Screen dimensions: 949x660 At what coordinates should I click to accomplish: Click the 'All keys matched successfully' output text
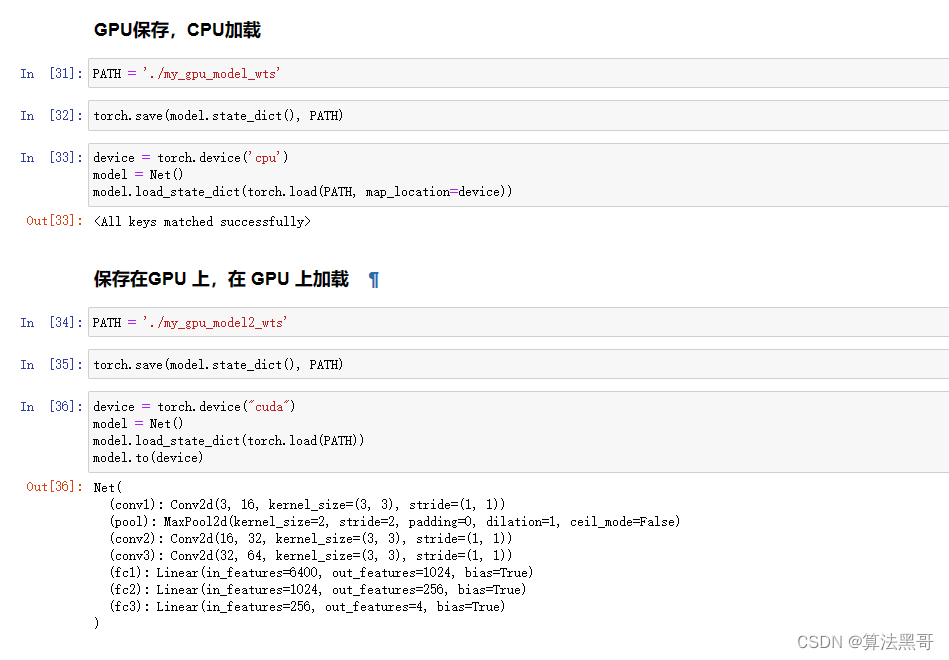[202, 221]
